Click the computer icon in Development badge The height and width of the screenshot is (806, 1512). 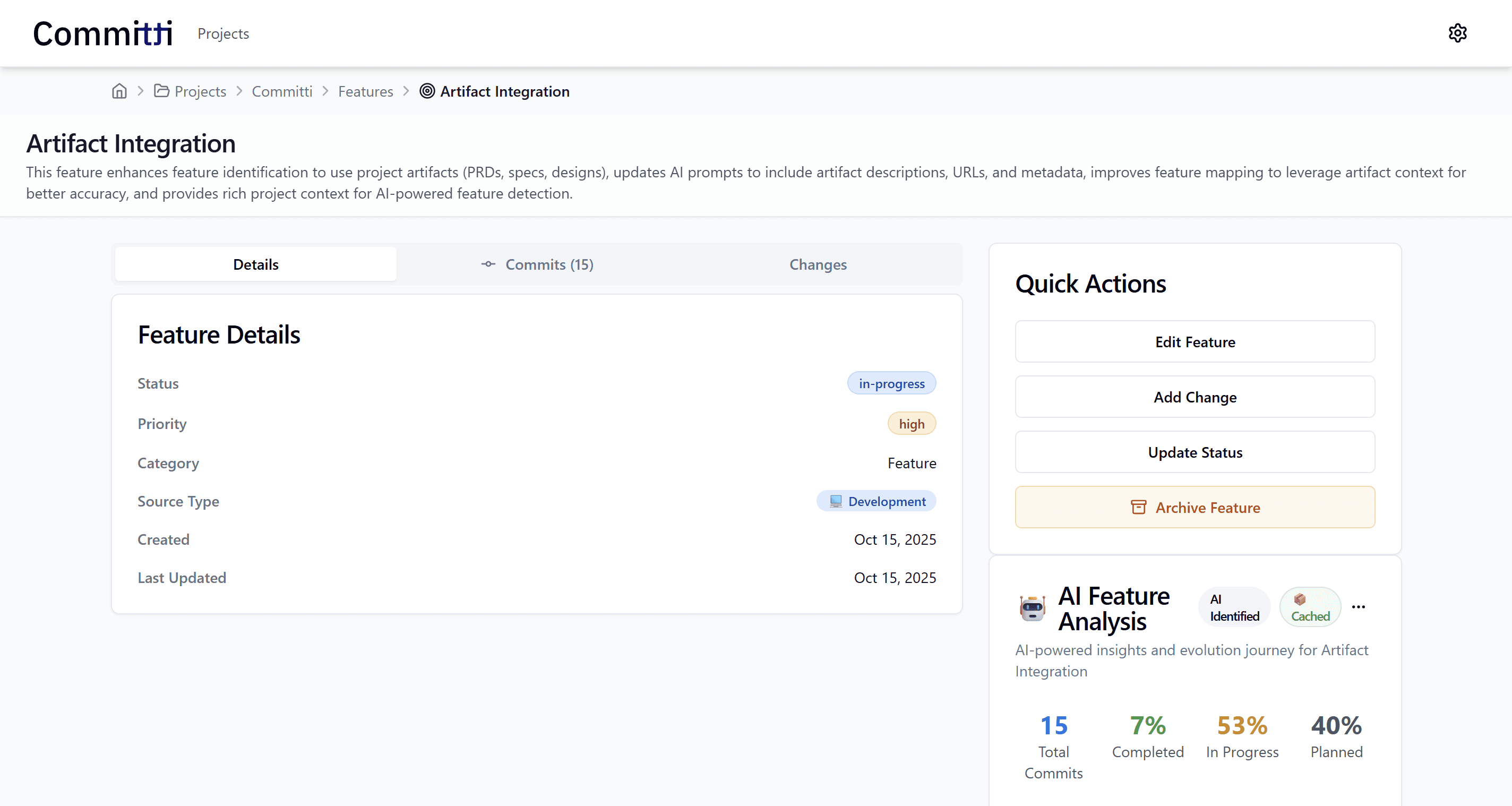click(835, 501)
